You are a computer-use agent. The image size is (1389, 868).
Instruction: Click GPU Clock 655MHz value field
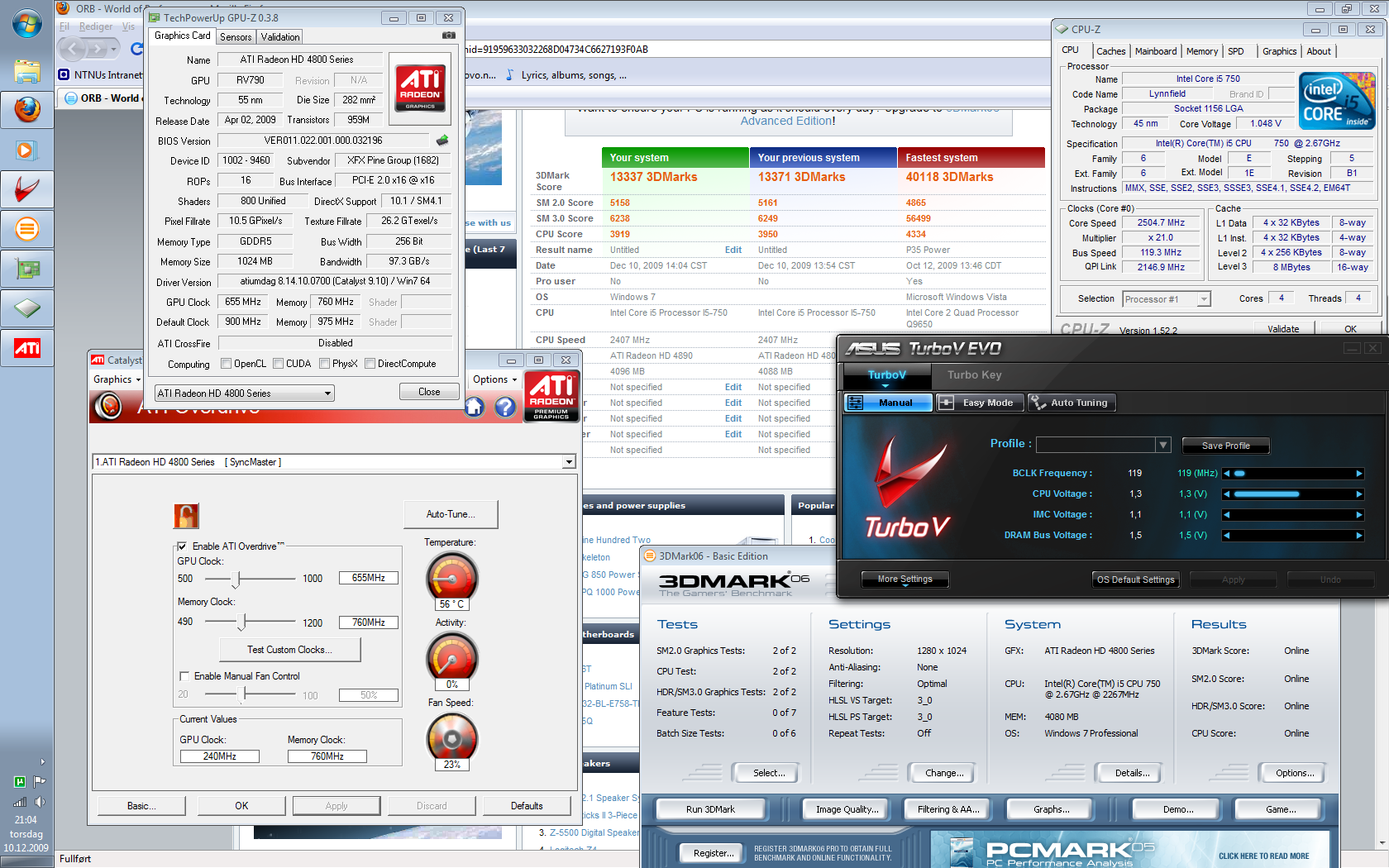click(x=368, y=578)
